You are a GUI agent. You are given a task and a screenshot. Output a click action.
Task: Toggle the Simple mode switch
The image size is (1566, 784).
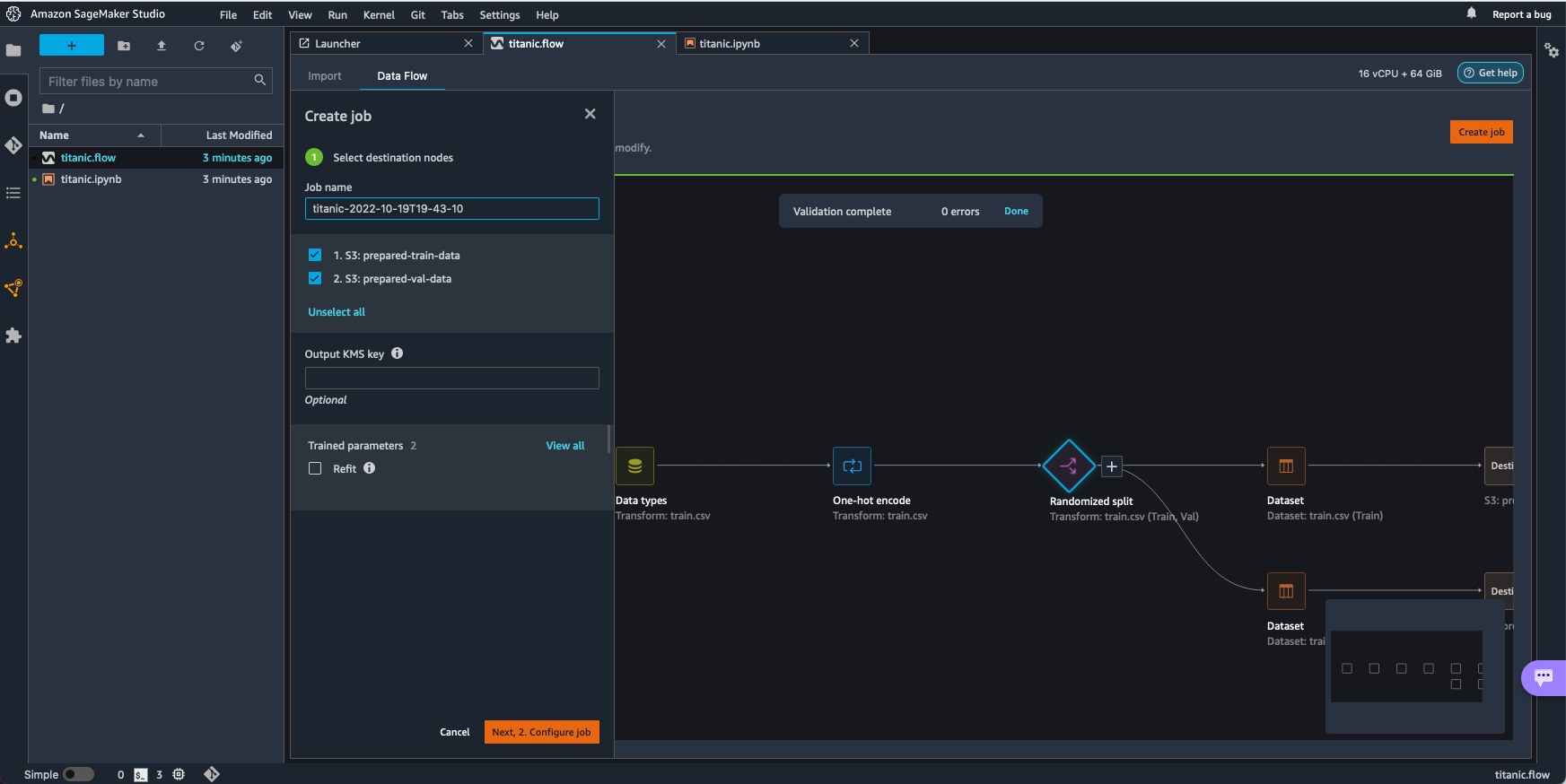(78, 774)
